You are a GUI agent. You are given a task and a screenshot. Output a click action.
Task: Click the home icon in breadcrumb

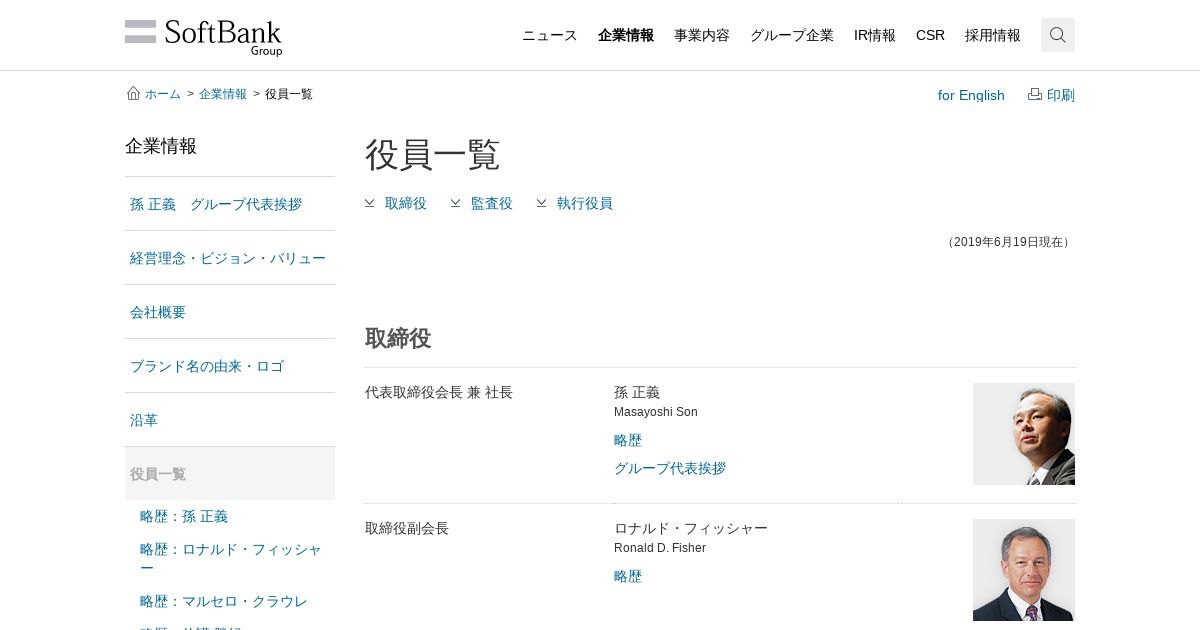[x=133, y=93]
